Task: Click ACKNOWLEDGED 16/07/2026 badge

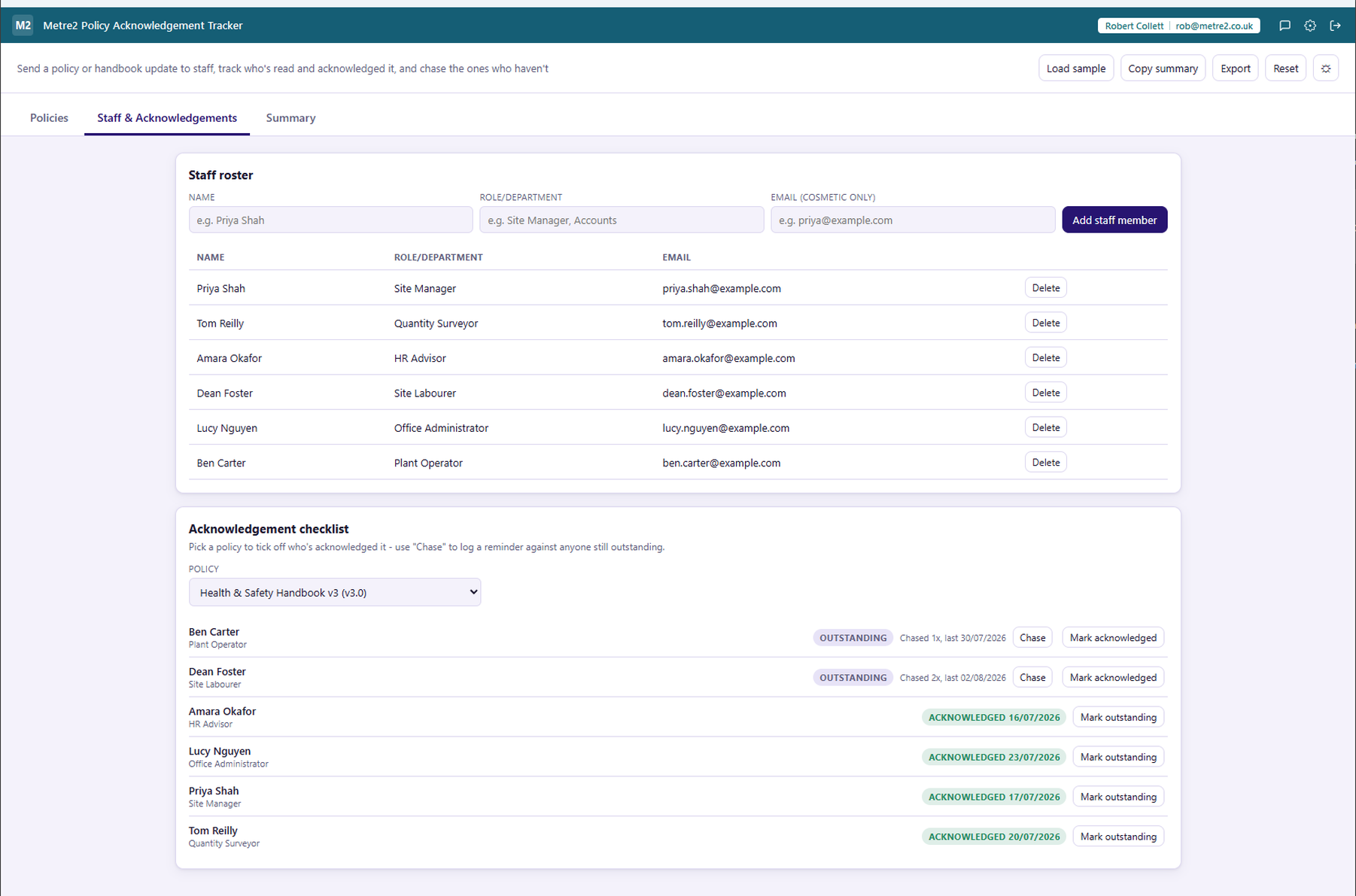Action: pos(993,717)
